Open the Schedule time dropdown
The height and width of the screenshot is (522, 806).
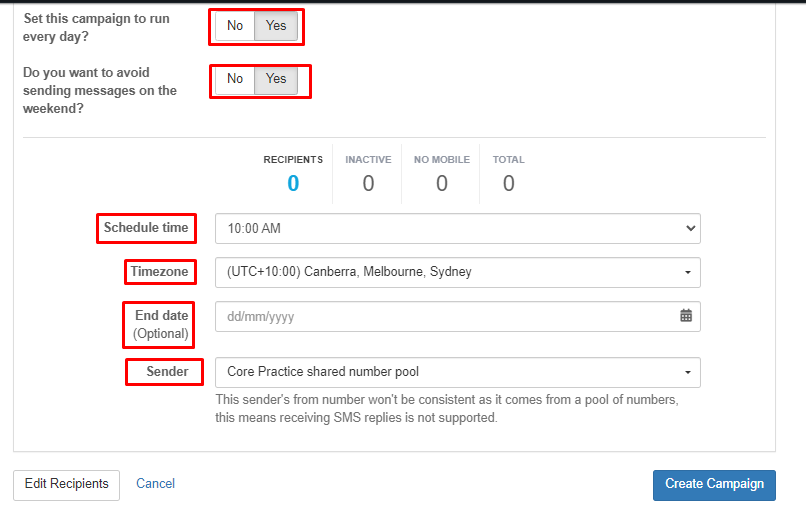(457, 229)
